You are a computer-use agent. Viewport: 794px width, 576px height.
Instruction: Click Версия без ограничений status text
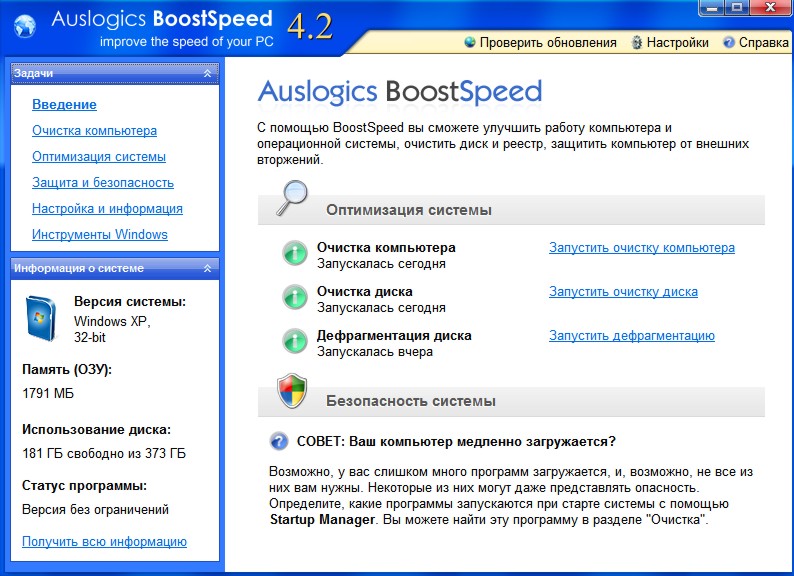95,510
